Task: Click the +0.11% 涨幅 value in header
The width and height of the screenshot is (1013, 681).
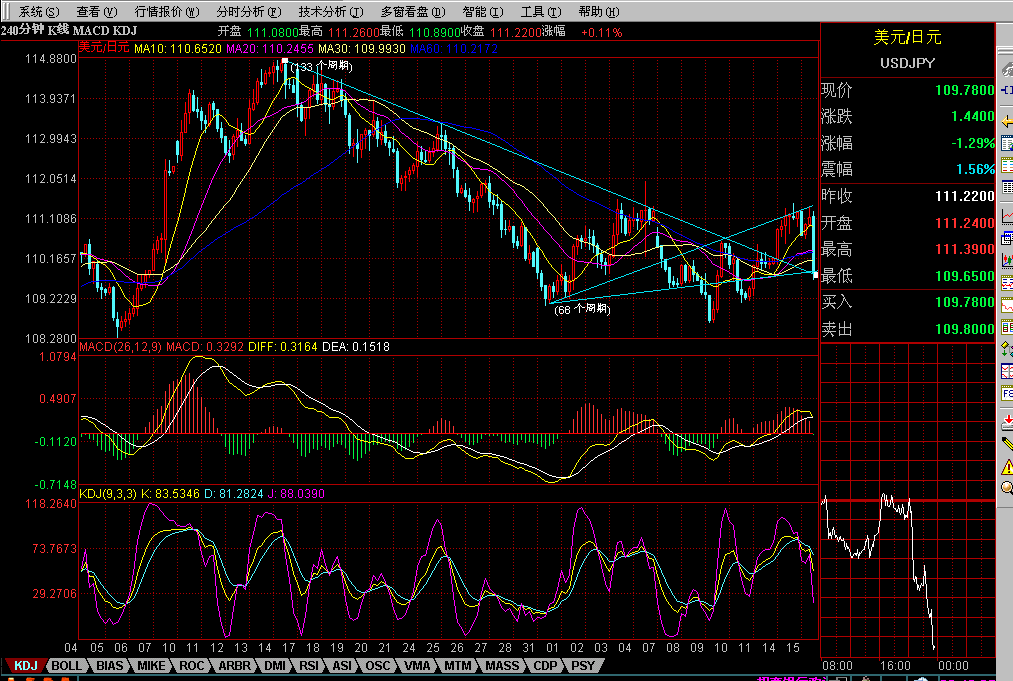Action: (601, 32)
